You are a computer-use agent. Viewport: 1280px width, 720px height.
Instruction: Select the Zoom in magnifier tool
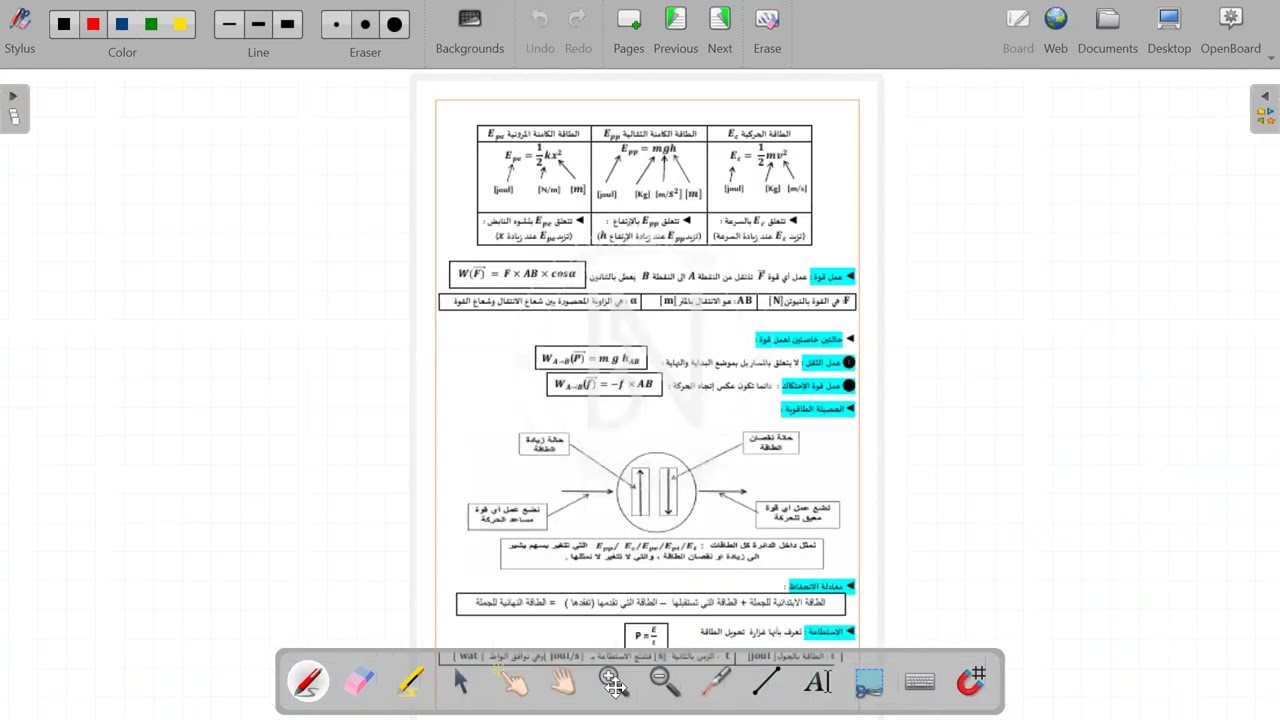click(614, 682)
